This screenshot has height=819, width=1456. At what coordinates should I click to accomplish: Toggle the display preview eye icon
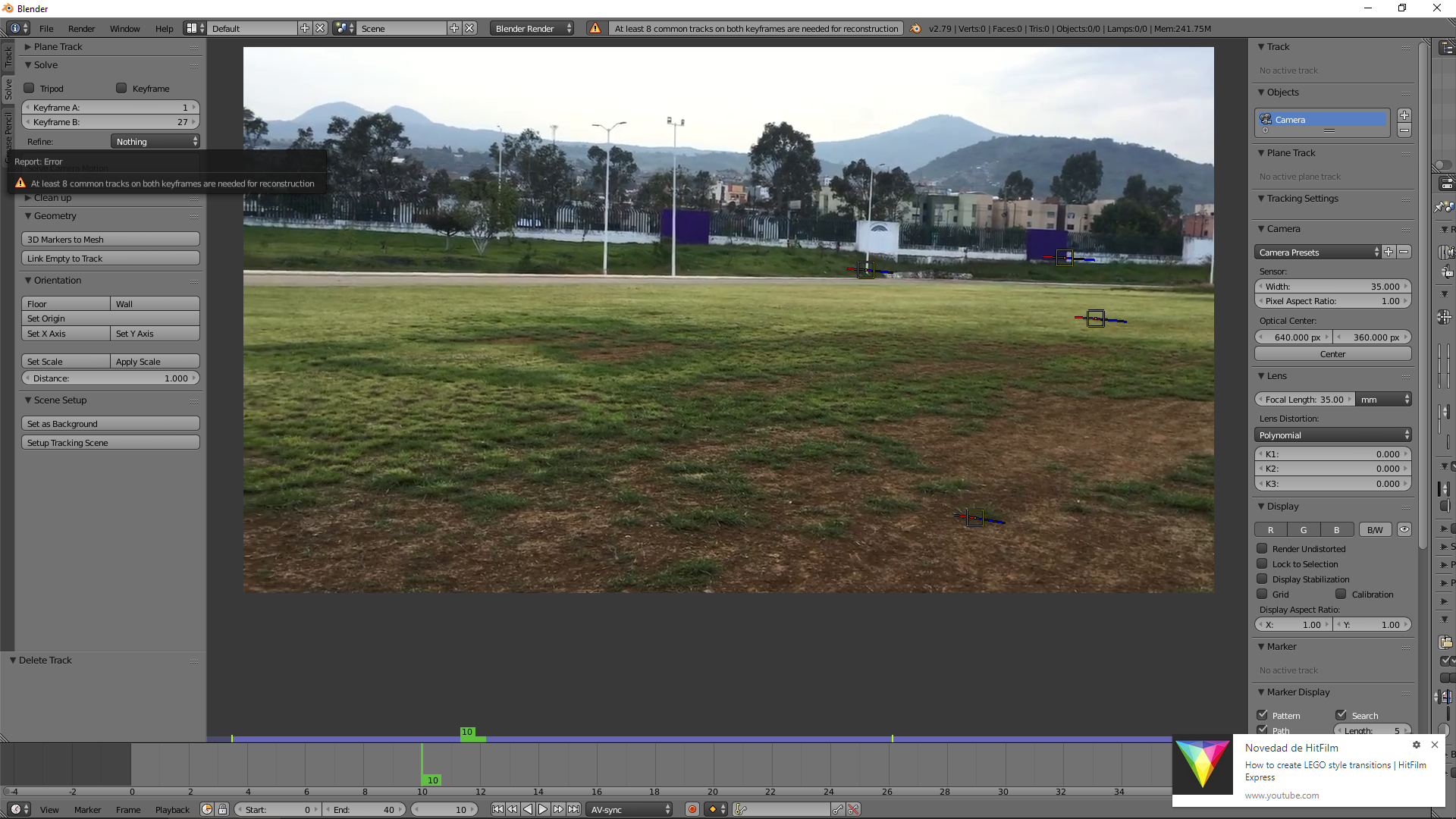coord(1404,530)
